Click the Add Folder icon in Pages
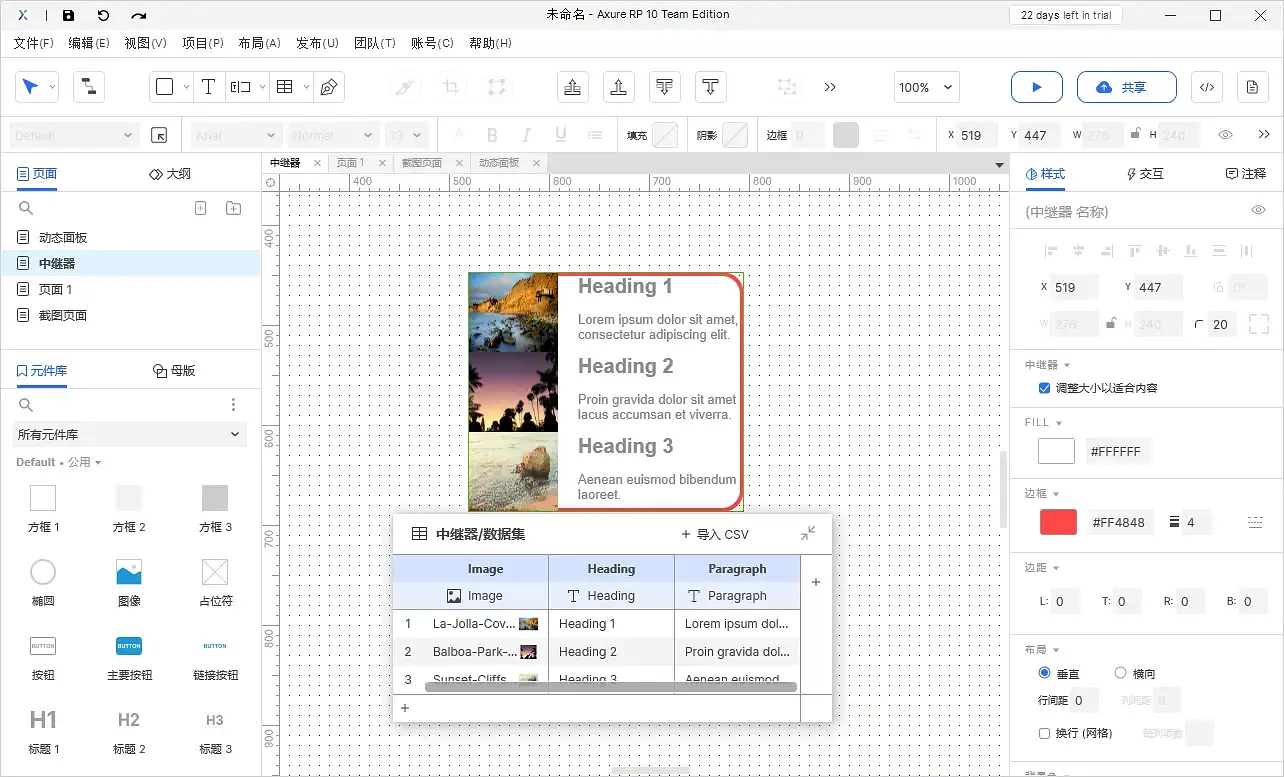The height and width of the screenshot is (777, 1284). pyautogui.click(x=233, y=208)
